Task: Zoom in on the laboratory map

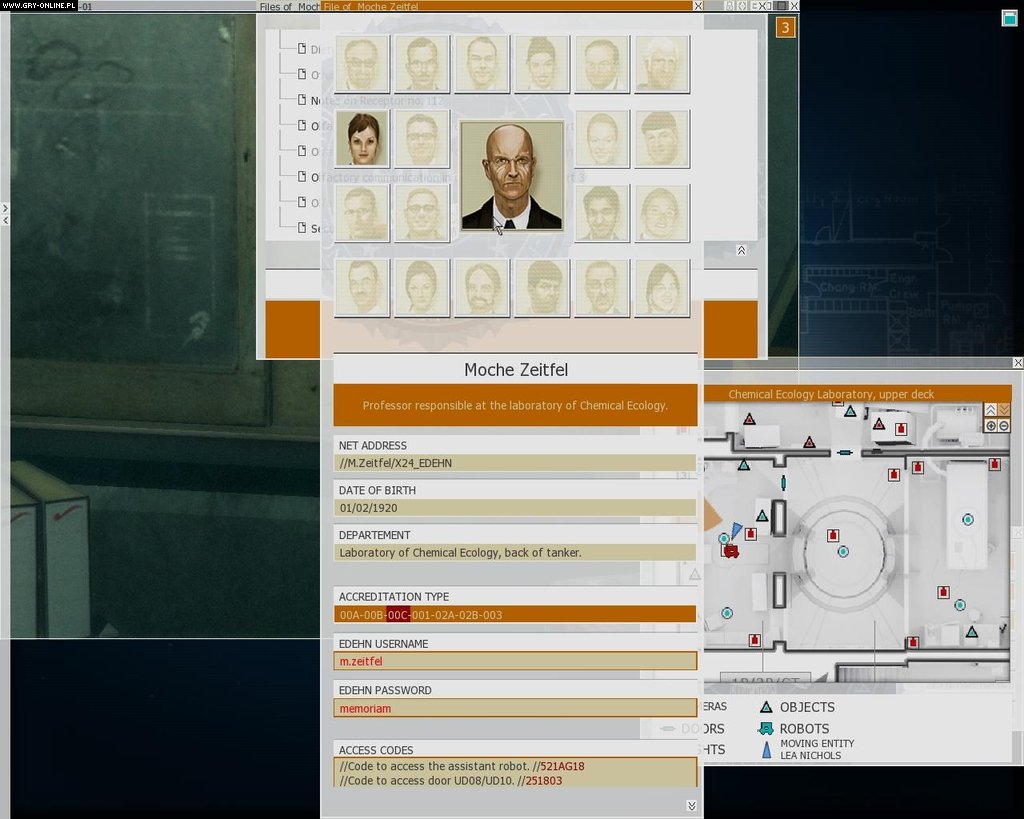Action: coord(991,426)
